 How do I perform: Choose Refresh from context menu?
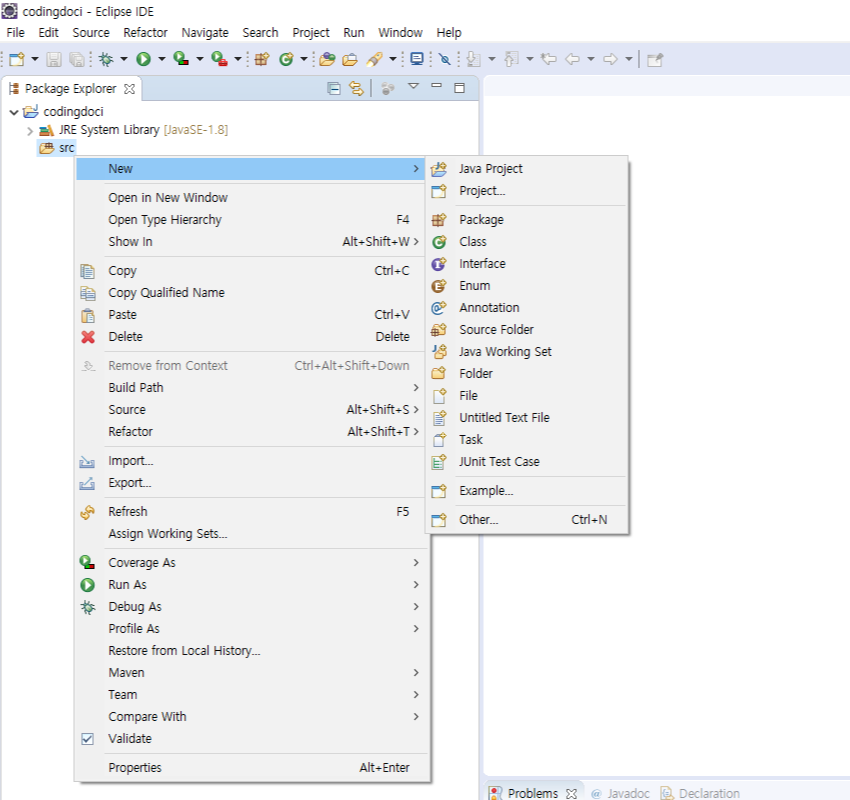point(250,512)
